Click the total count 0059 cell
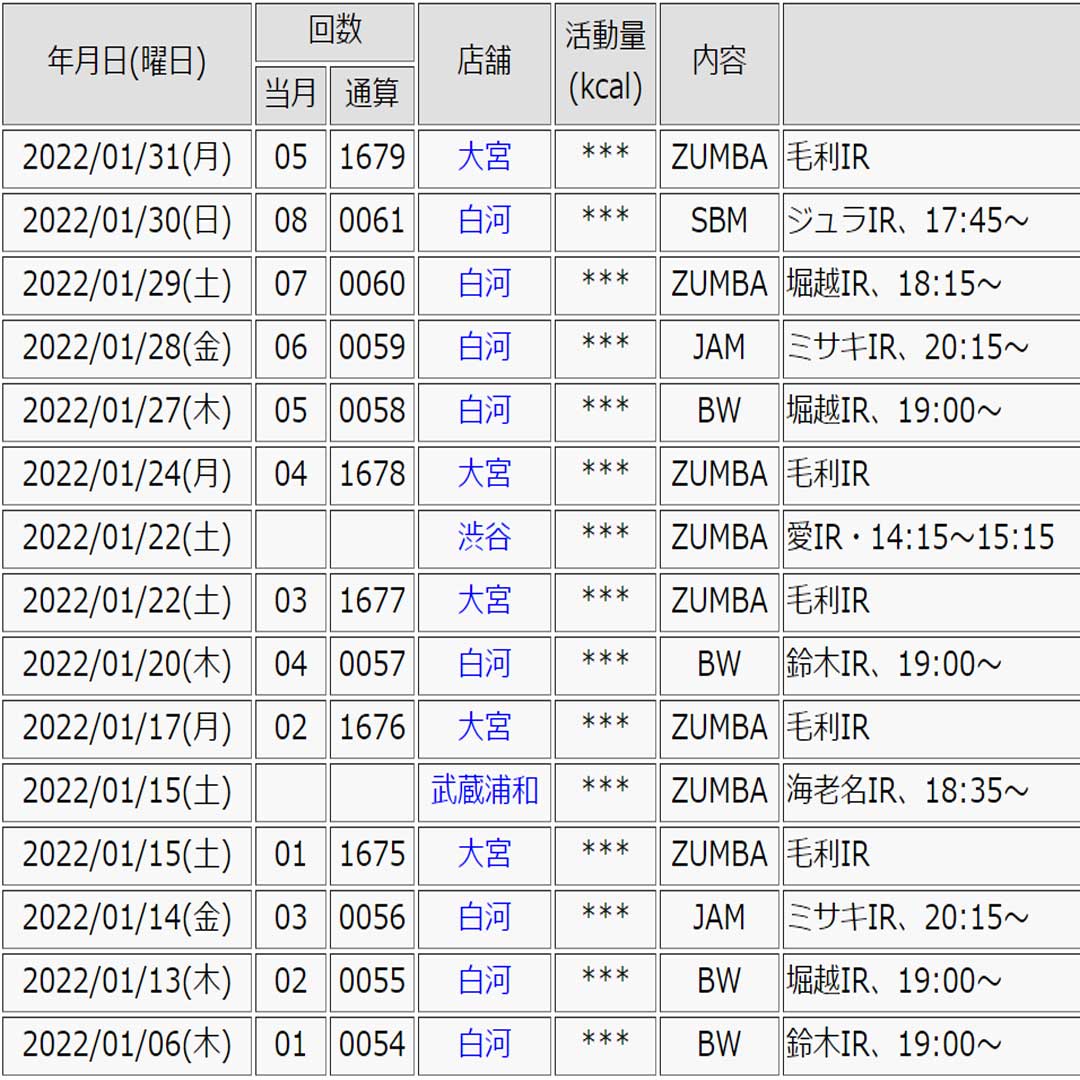 [372, 349]
